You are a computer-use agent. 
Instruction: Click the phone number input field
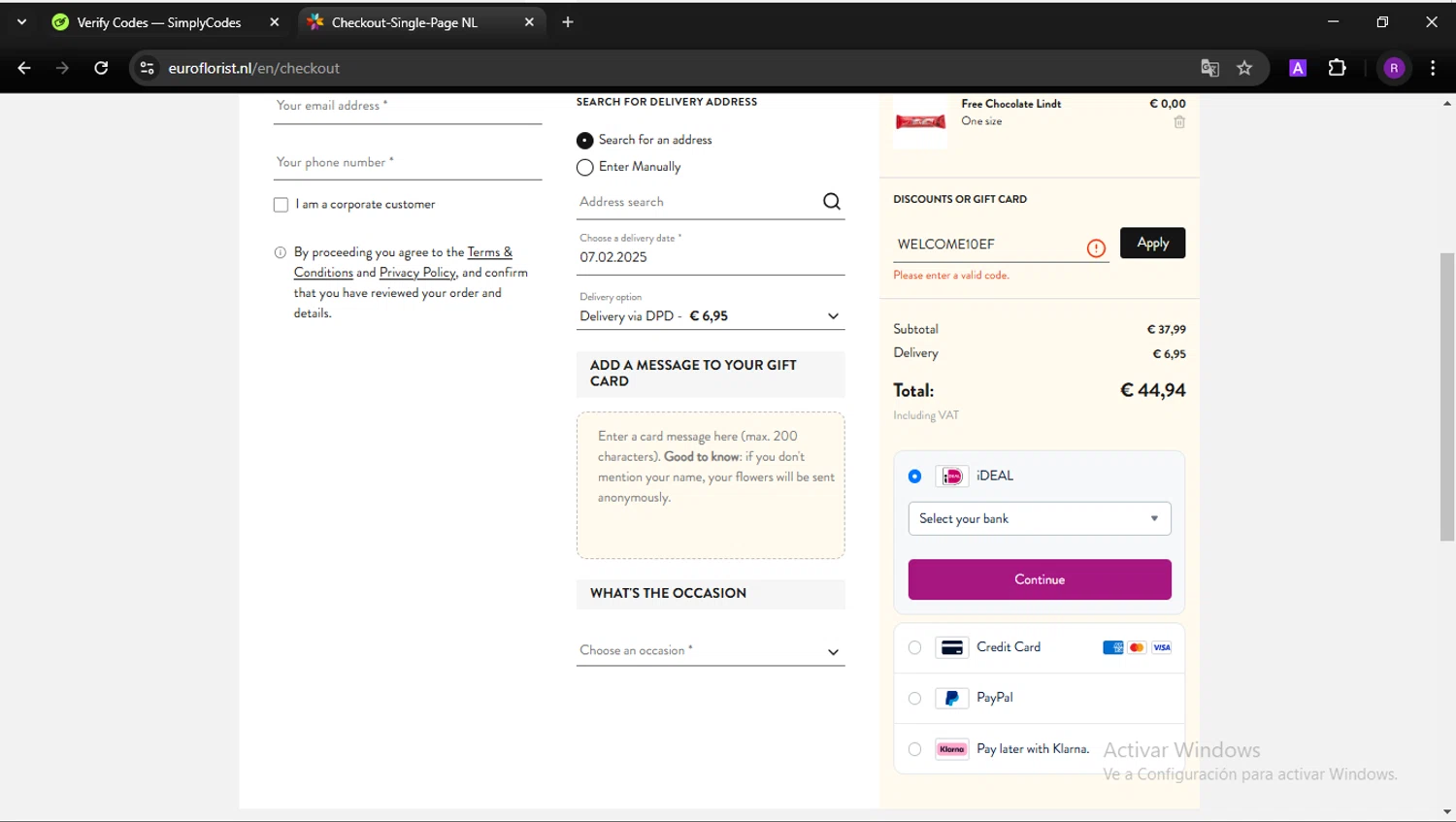408,162
